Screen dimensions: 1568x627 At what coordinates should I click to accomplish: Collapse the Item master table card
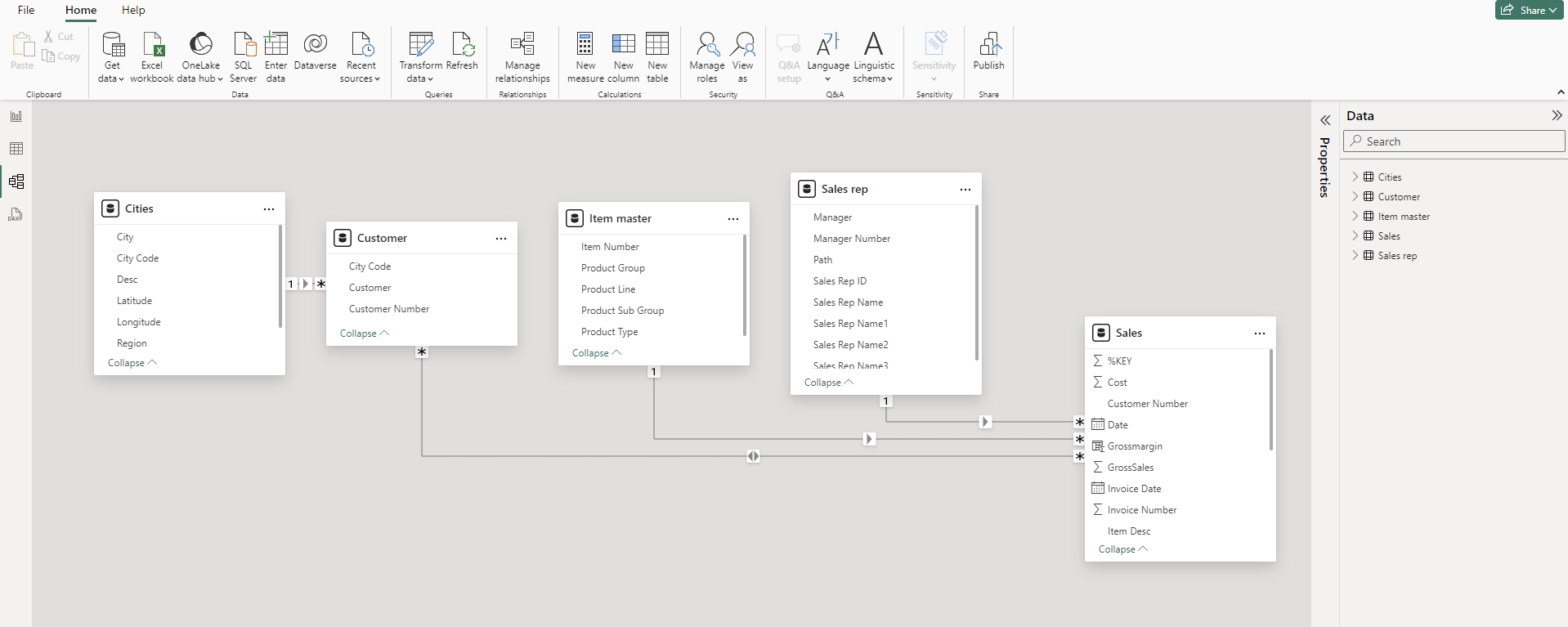(596, 353)
